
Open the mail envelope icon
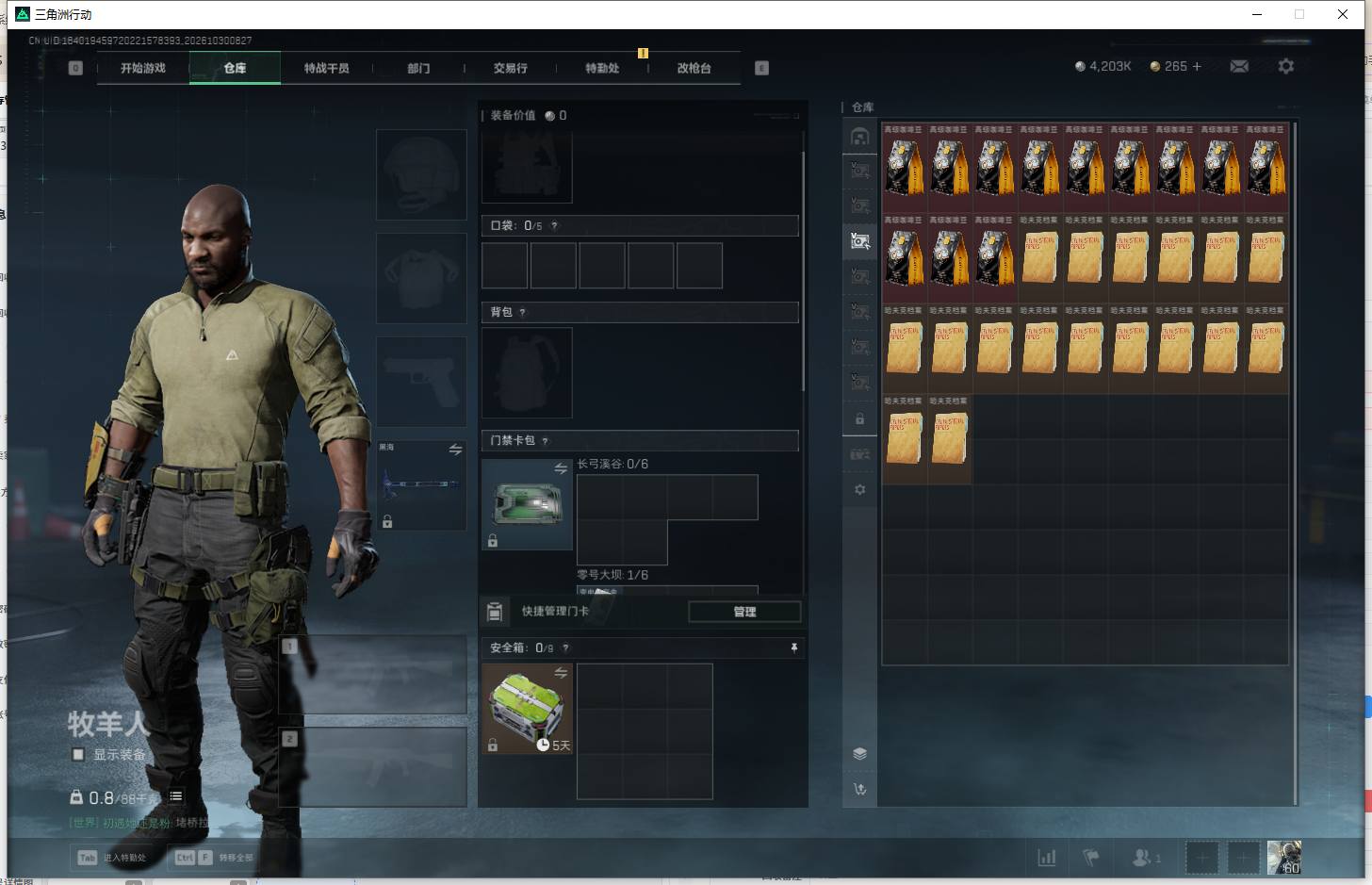point(1239,66)
